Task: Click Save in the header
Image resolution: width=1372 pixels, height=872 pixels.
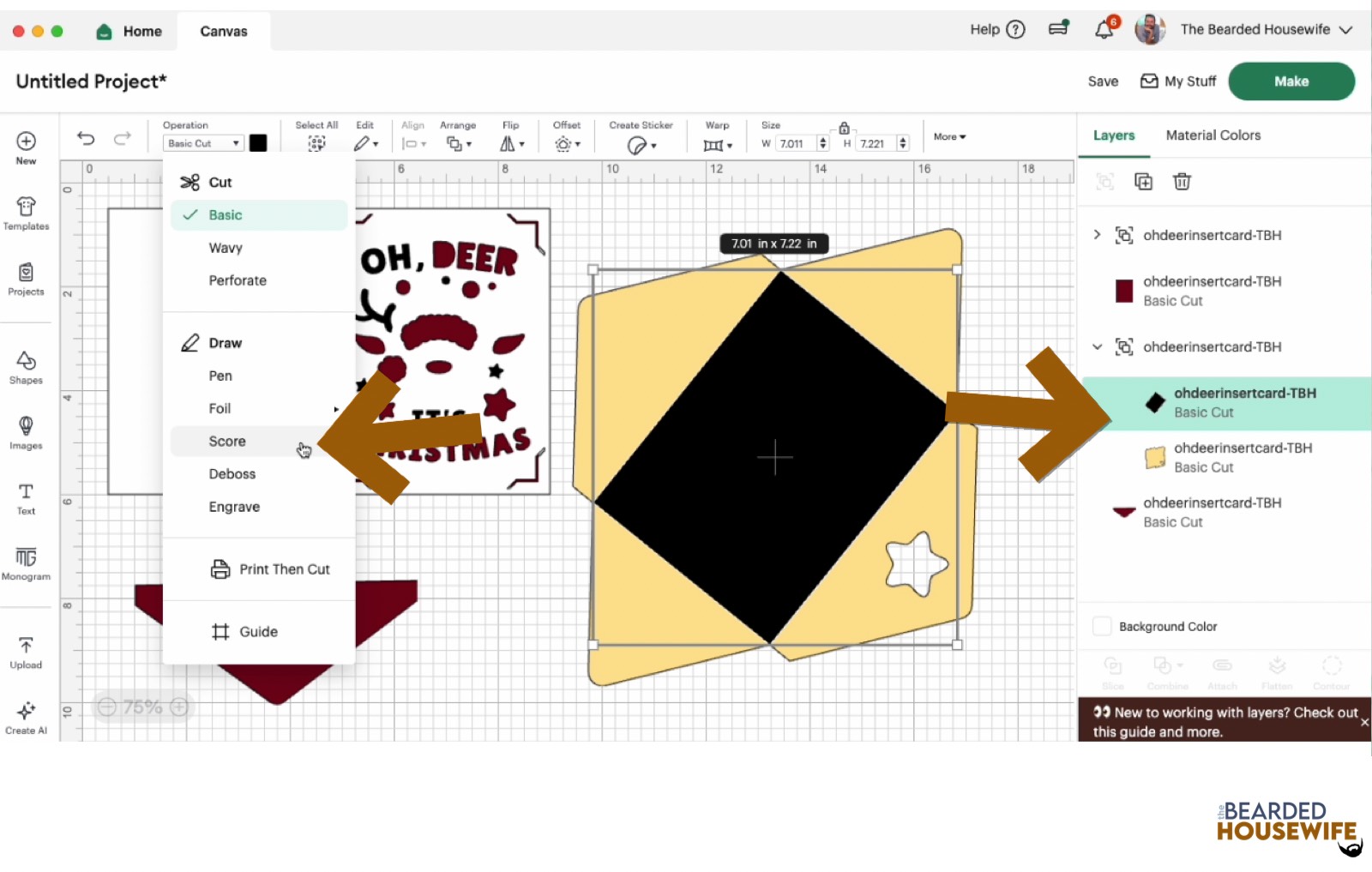Action: [x=1103, y=81]
